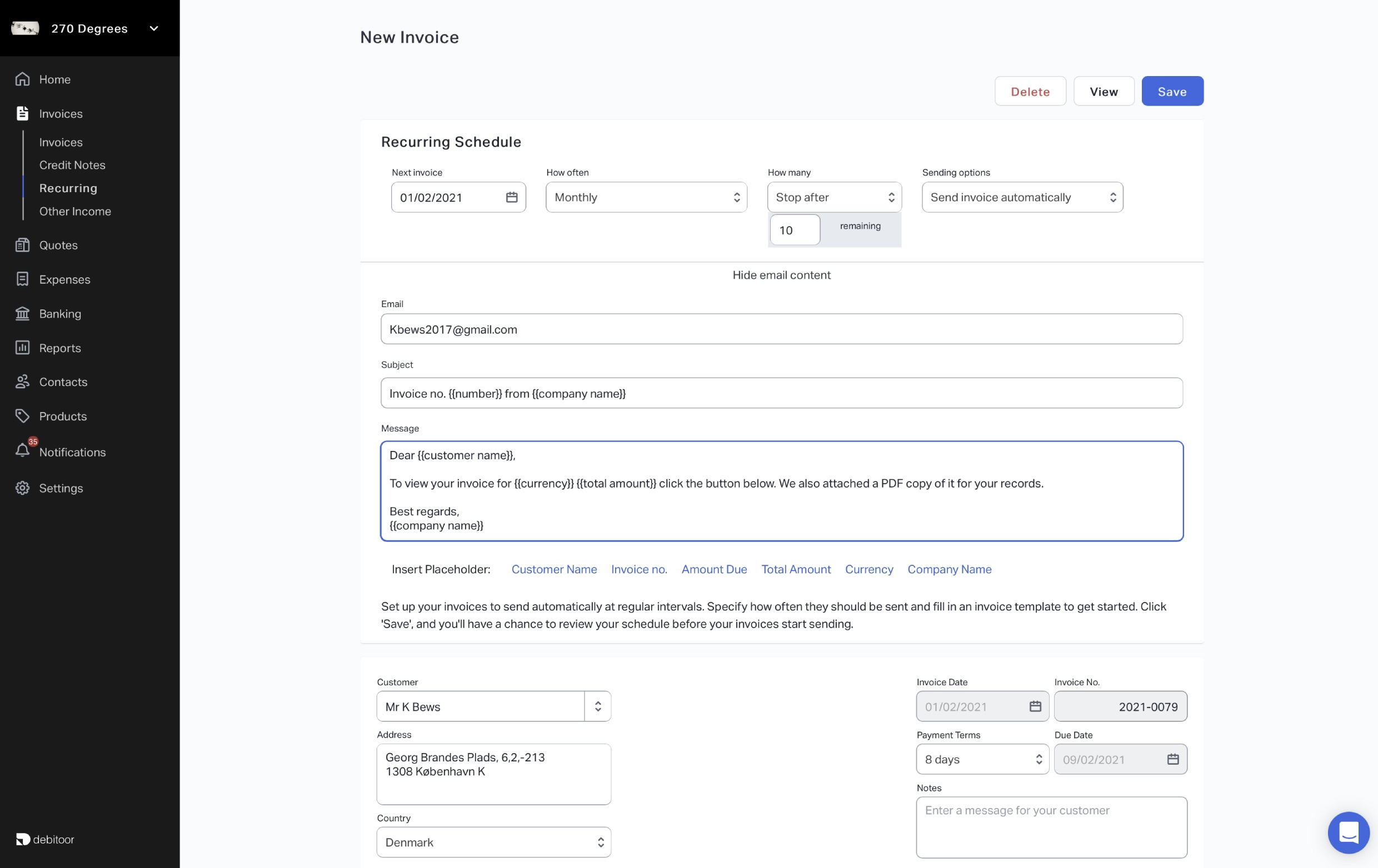The height and width of the screenshot is (868, 1378).
Task: Open the Quotes section
Action: [x=58, y=245]
